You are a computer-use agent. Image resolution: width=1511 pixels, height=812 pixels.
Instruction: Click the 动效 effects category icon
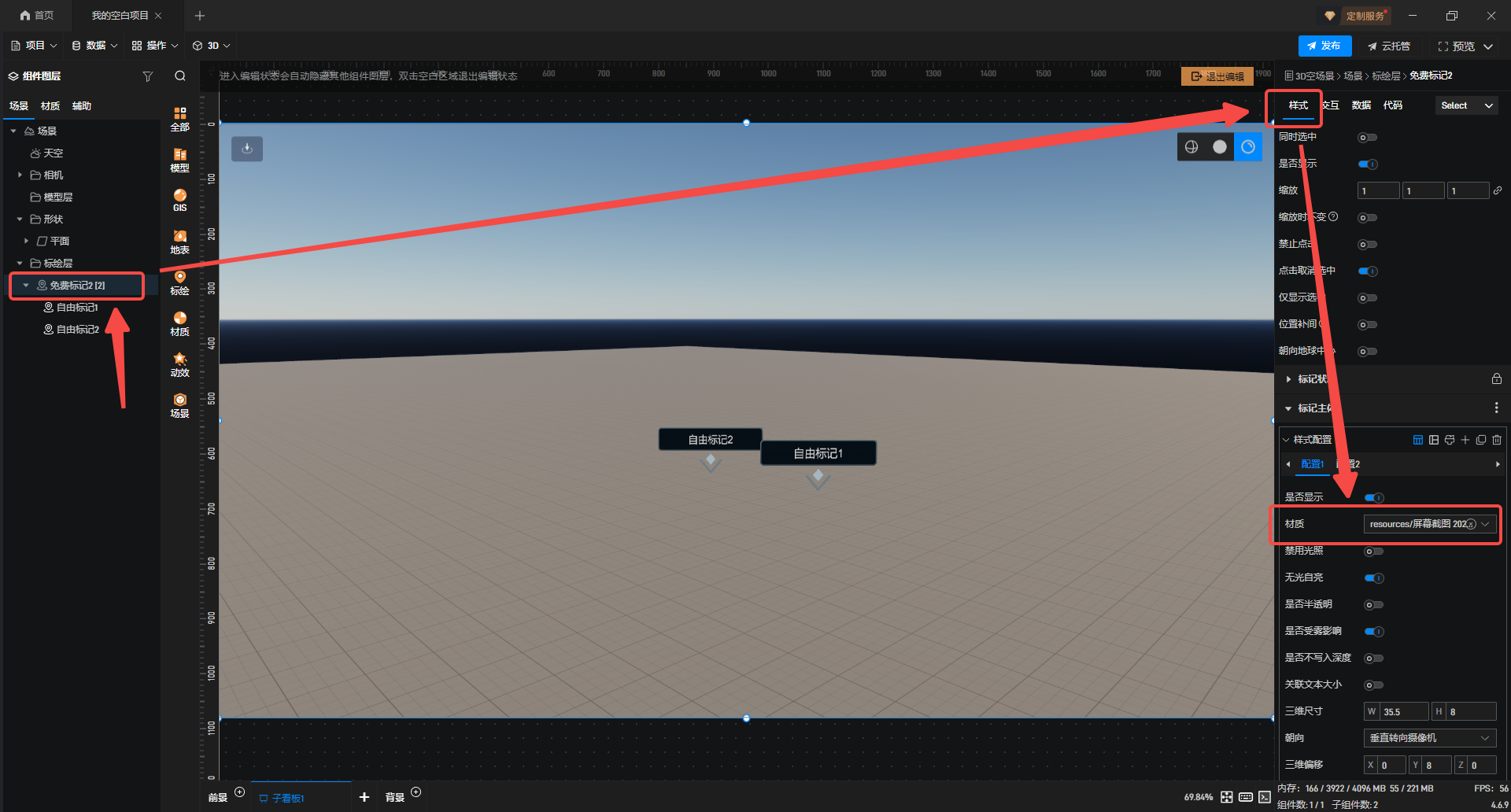[179, 364]
